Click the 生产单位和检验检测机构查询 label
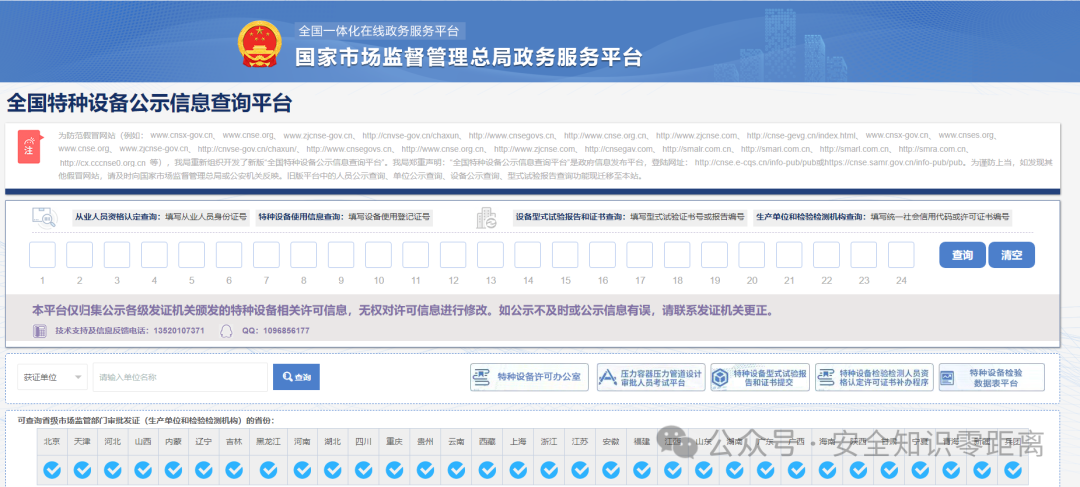The width and height of the screenshot is (1080, 487). pyautogui.click(x=811, y=217)
